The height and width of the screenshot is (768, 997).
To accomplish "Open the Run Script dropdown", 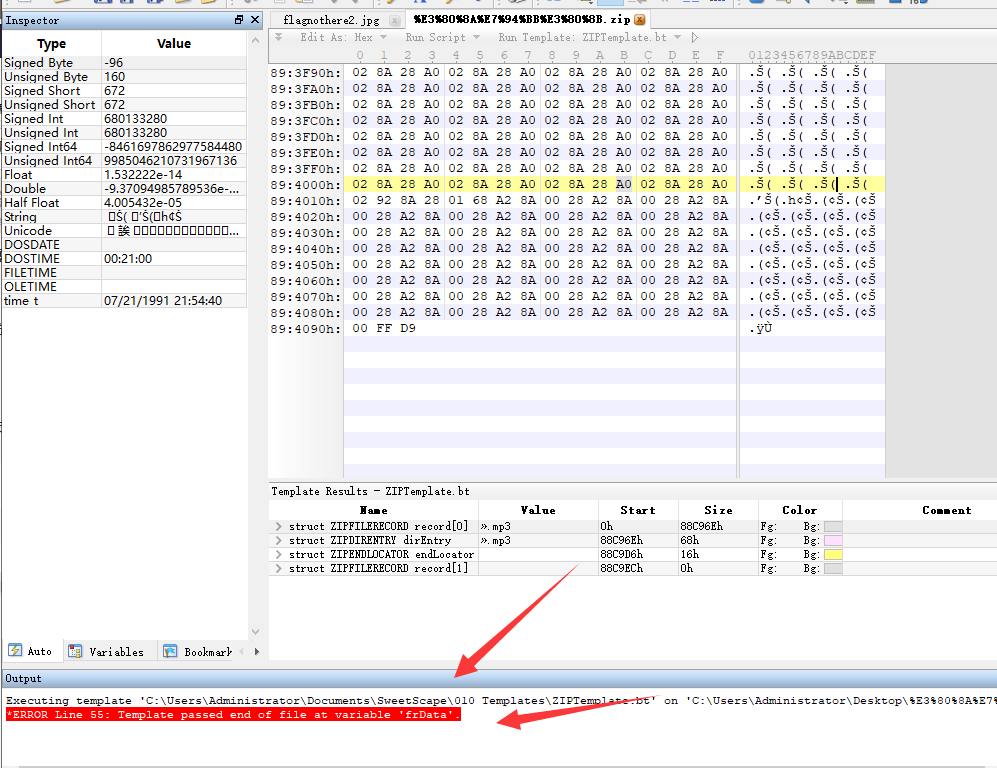I will (476, 38).
